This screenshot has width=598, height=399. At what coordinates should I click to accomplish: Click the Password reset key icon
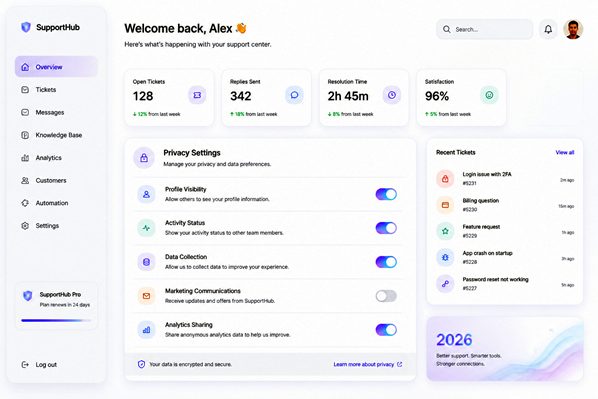coord(445,284)
